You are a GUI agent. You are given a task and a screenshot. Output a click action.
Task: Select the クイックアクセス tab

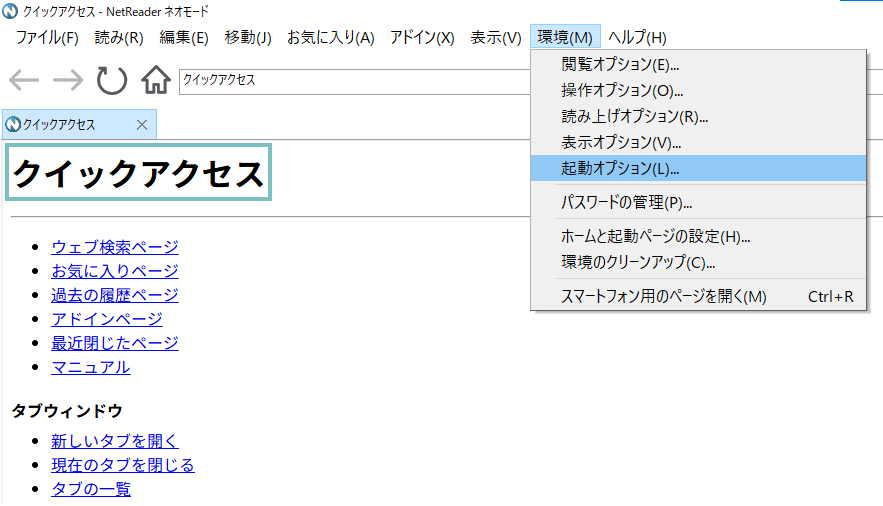[79, 124]
